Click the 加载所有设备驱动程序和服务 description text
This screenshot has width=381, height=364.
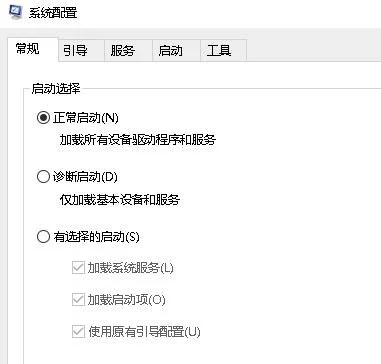pyautogui.click(x=138, y=140)
